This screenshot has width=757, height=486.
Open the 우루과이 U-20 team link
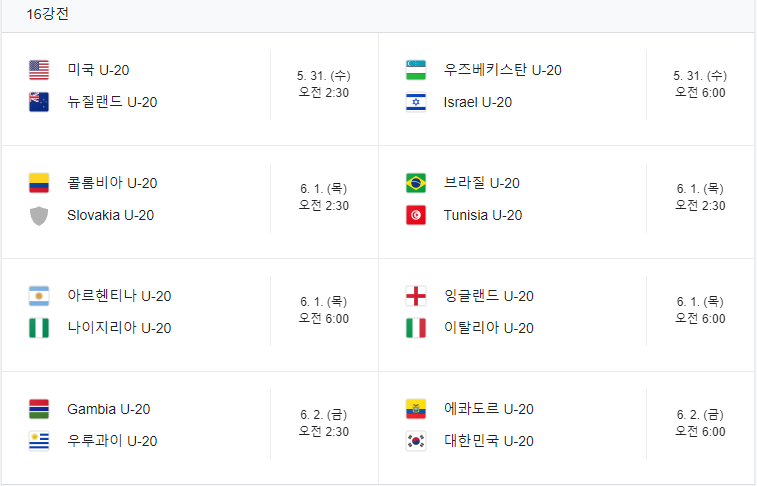tap(112, 441)
